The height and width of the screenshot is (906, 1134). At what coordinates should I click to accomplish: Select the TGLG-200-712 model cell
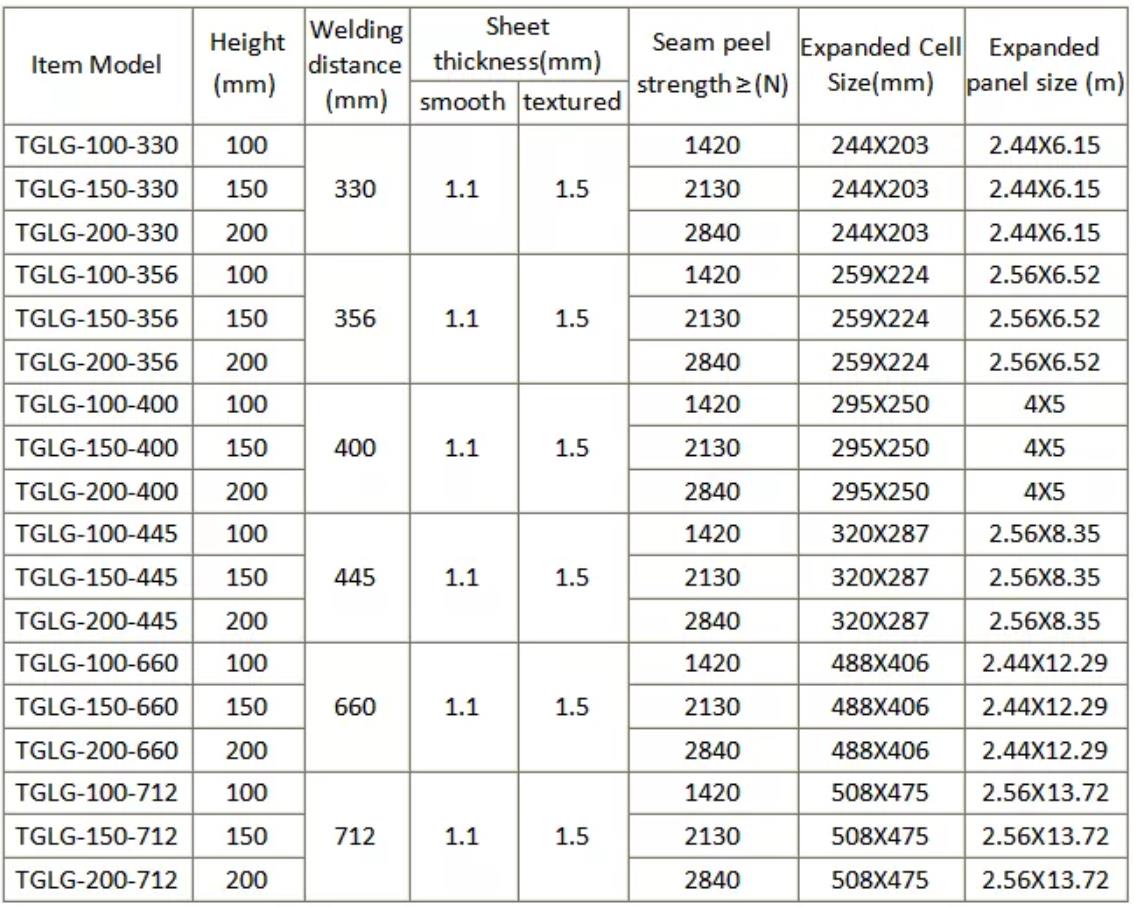click(x=97, y=880)
